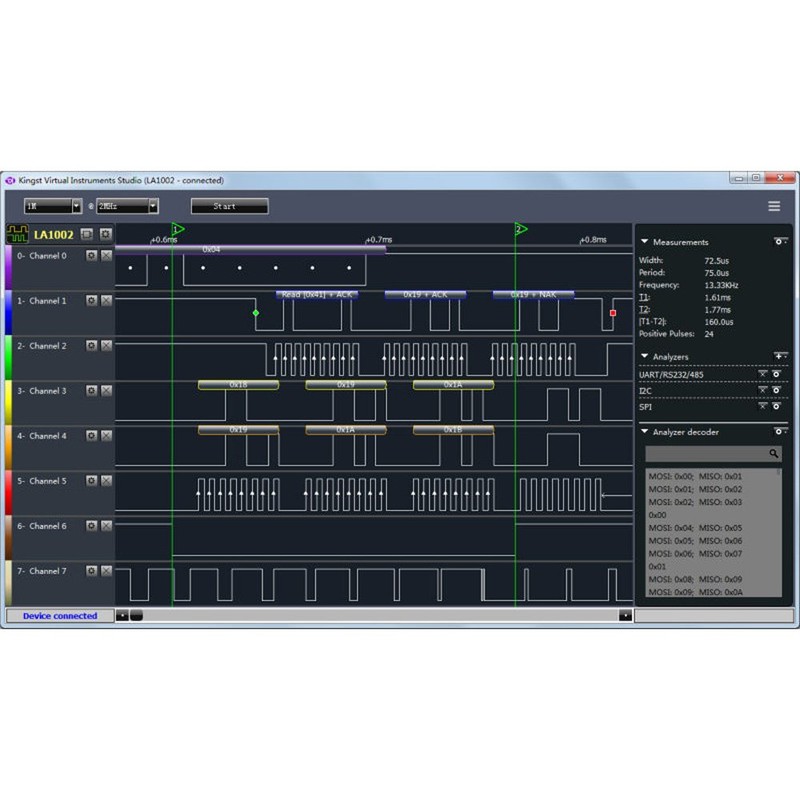Image resolution: width=800 pixels, height=800 pixels.
Task: Hide Channel 7 with its X toggle
Action: pos(107,570)
